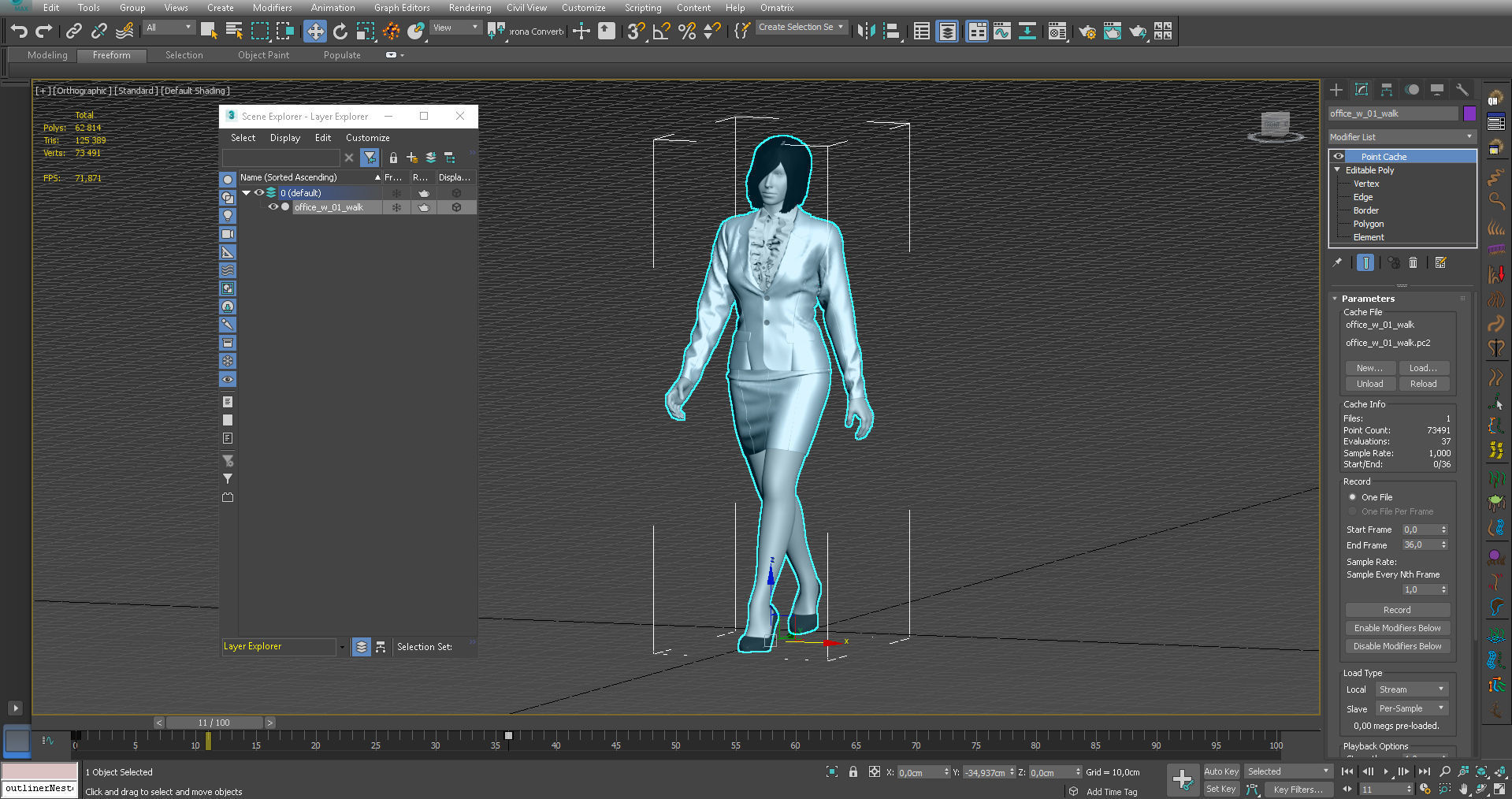1512x799 pixels.
Task: Toggle the Angle Snap button
Action: (x=661, y=31)
